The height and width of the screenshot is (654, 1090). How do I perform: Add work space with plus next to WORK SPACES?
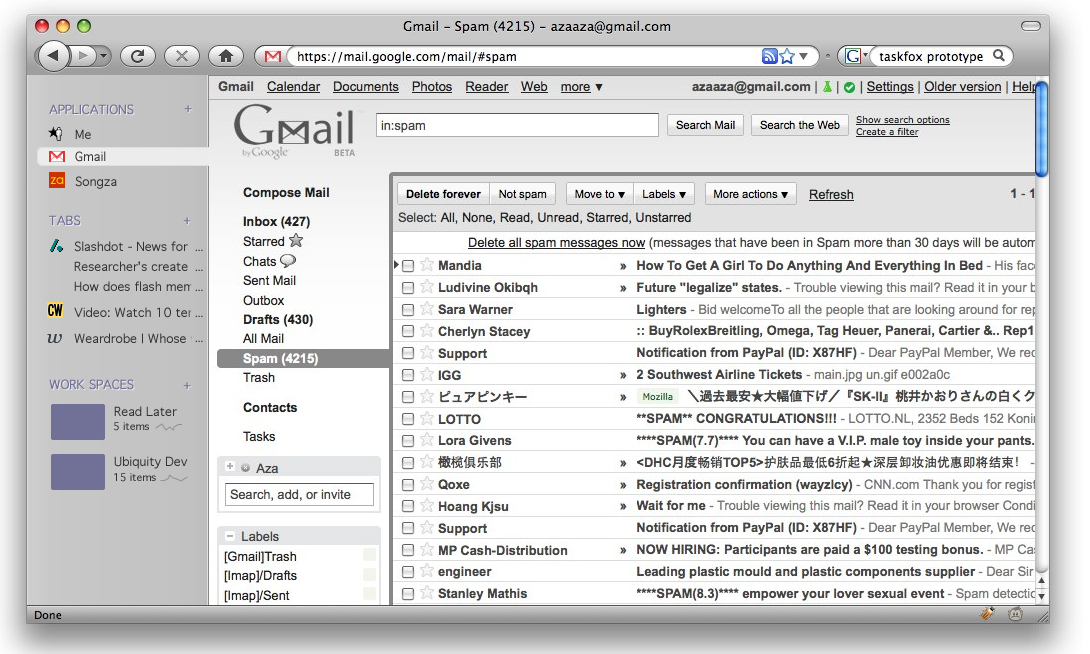coord(187,385)
